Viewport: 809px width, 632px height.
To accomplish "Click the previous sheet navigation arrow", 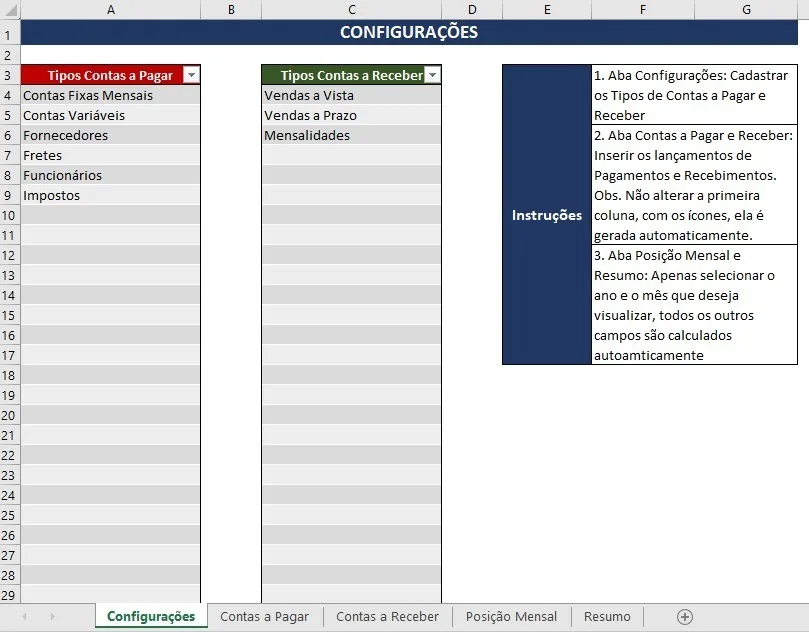I will (24, 616).
